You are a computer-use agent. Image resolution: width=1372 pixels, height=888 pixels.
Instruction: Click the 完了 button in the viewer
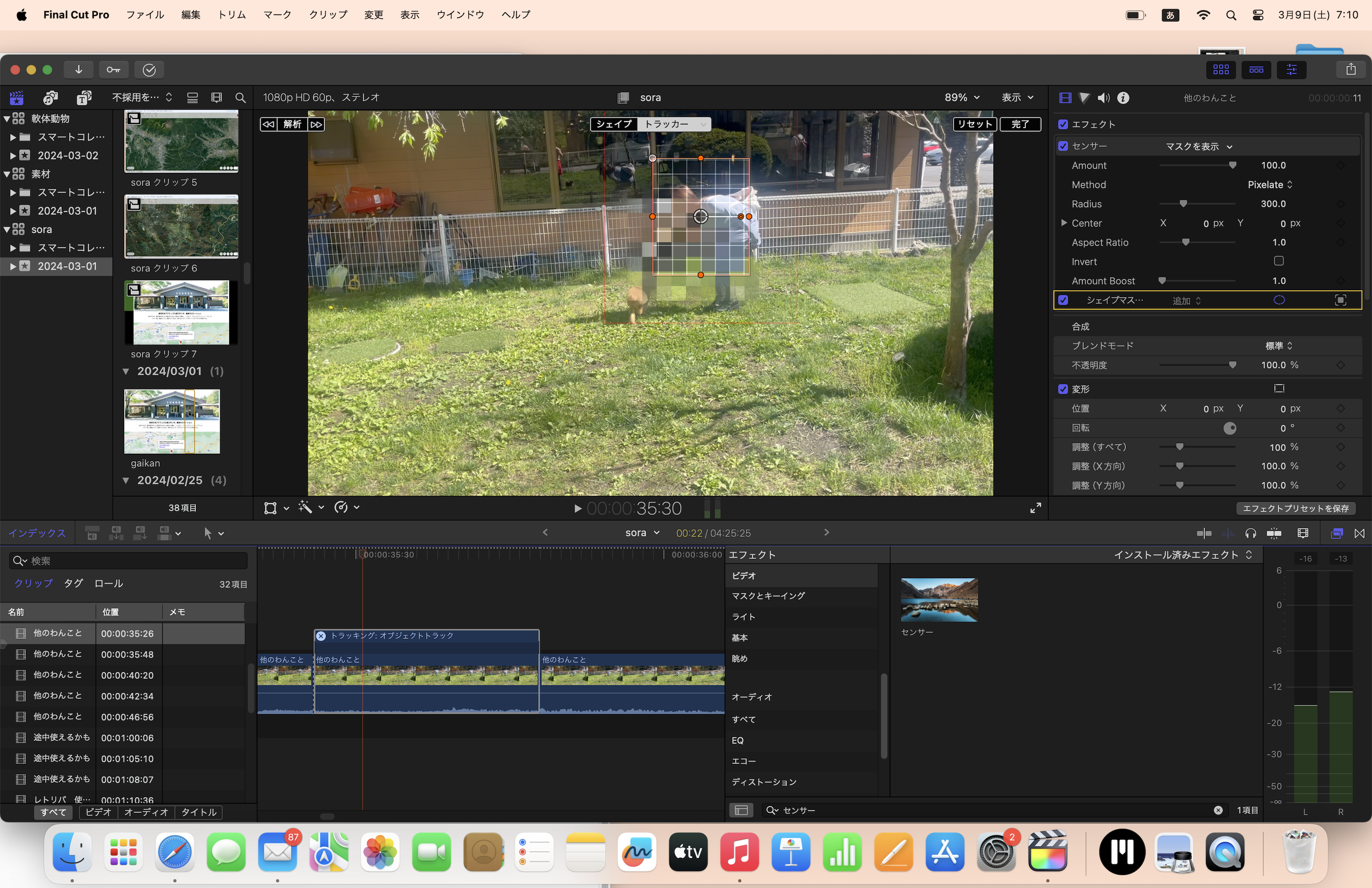[1020, 124]
